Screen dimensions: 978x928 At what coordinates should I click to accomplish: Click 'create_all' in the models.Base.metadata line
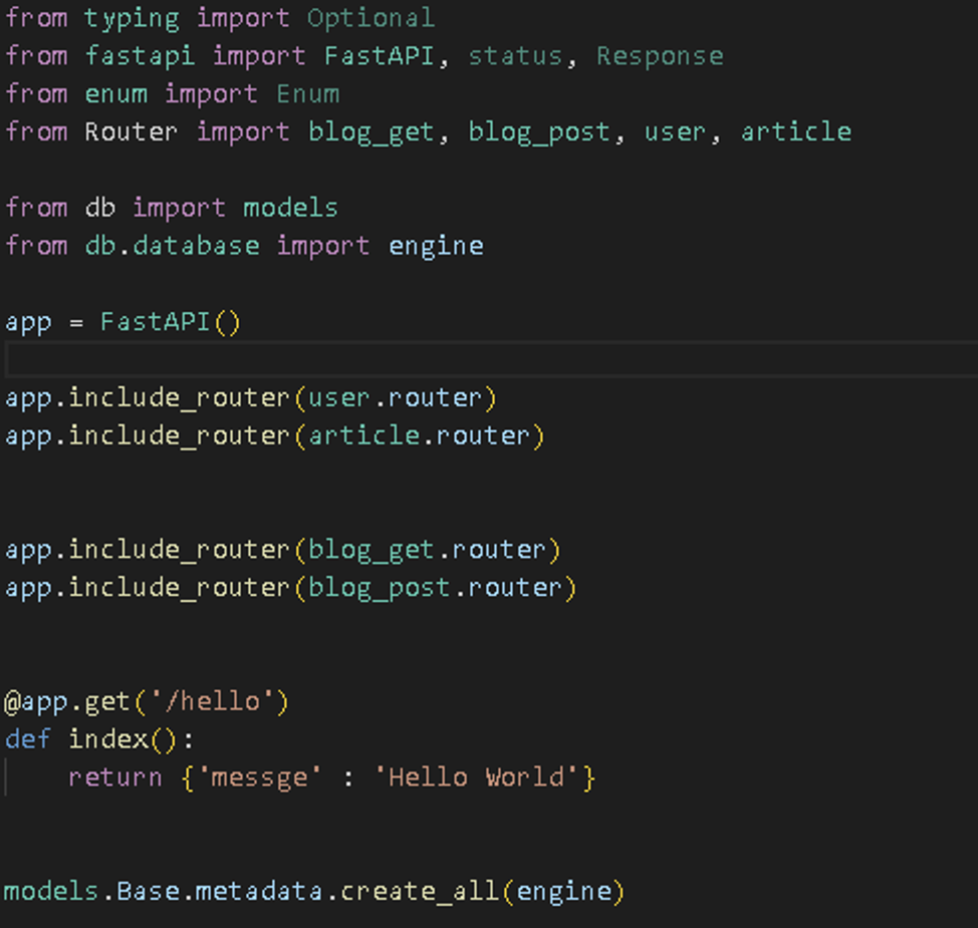point(420,892)
